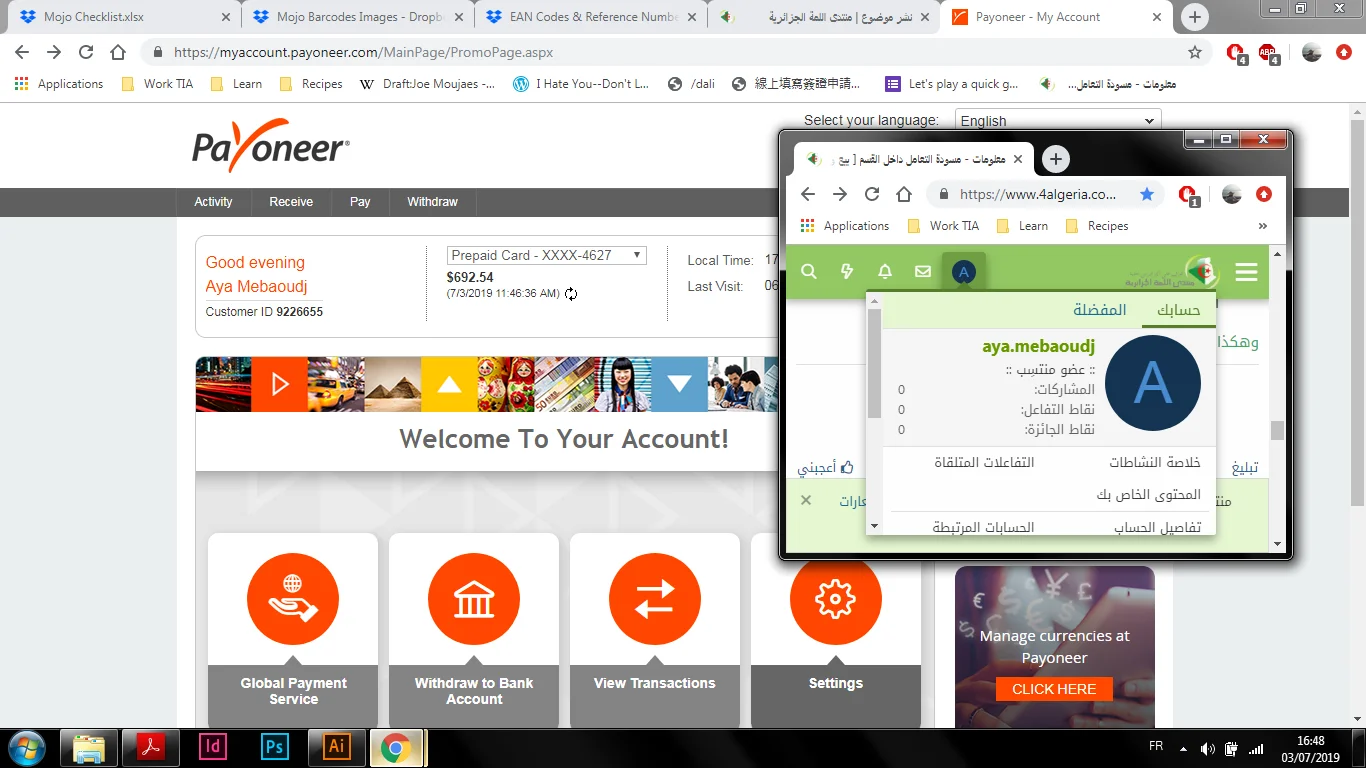
Task: Open the Settings gear icon
Action: (835, 599)
